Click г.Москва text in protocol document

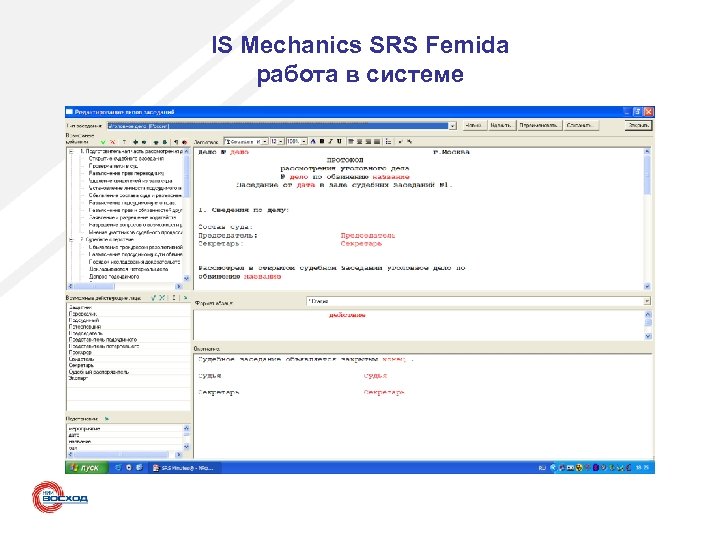(451, 152)
